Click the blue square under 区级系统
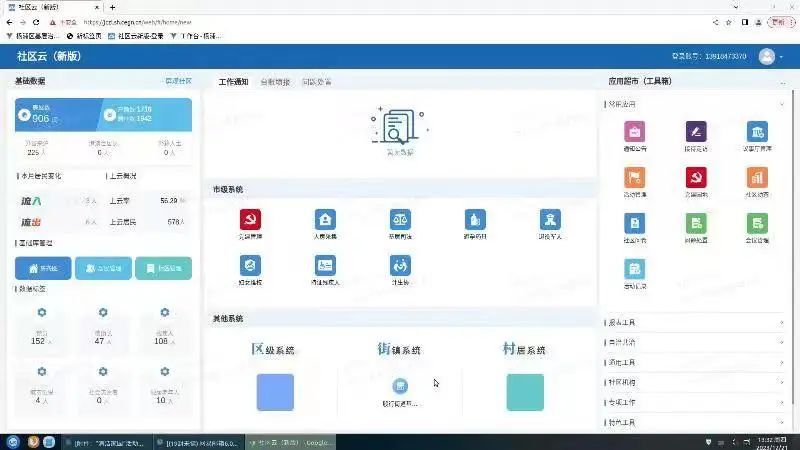The image size is (800, 450). point(275,392)
